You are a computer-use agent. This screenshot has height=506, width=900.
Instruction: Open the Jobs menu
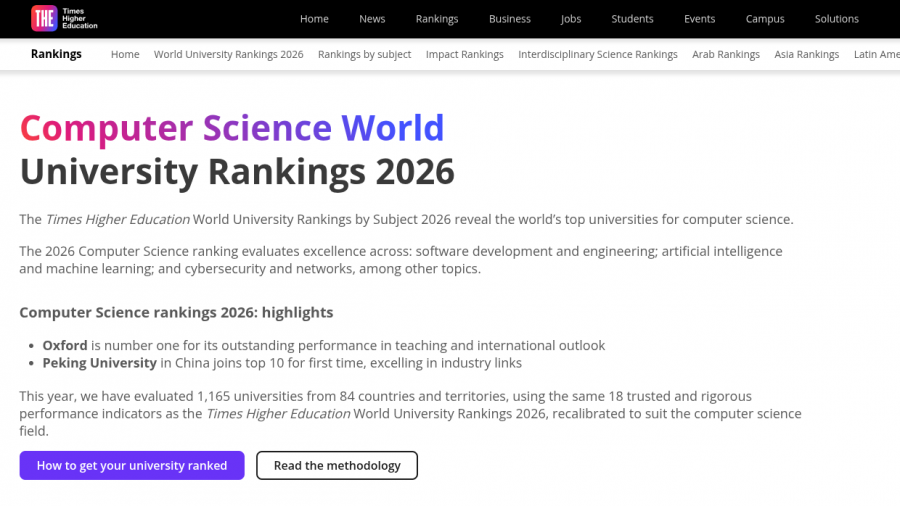point(571,19)
